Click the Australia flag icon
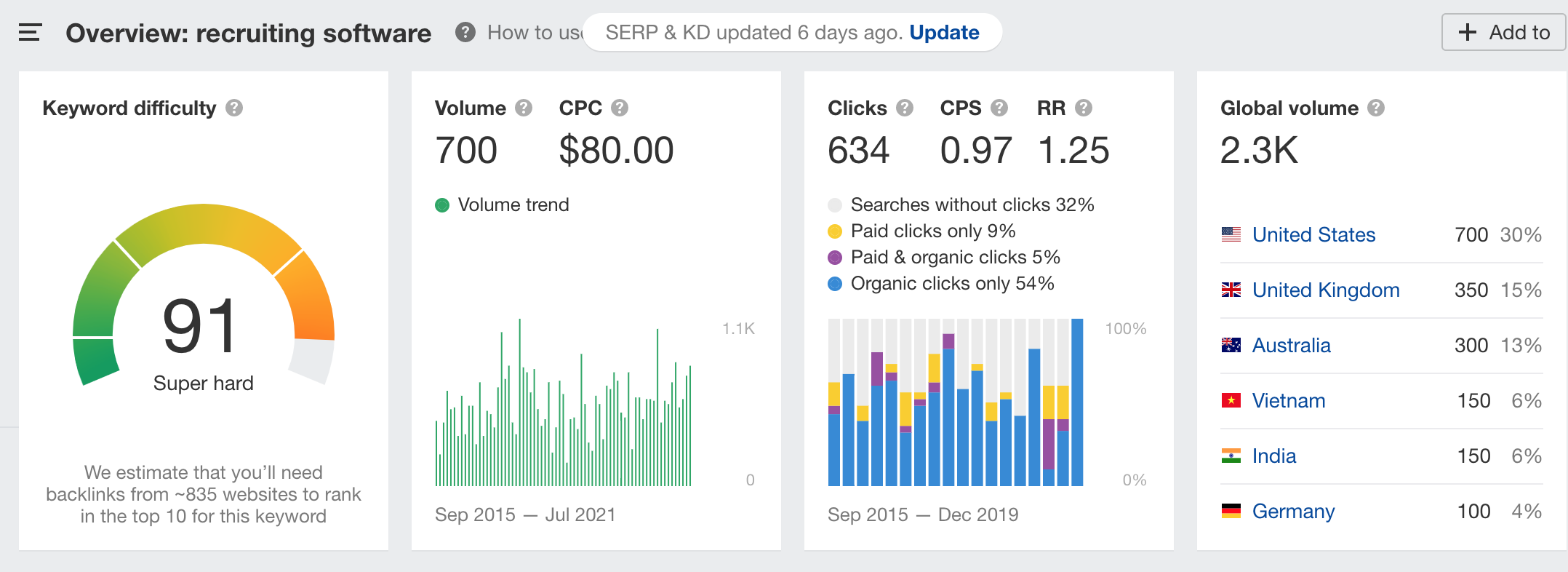Viewport: 1568px width, 572px height. coord(1231,345)
